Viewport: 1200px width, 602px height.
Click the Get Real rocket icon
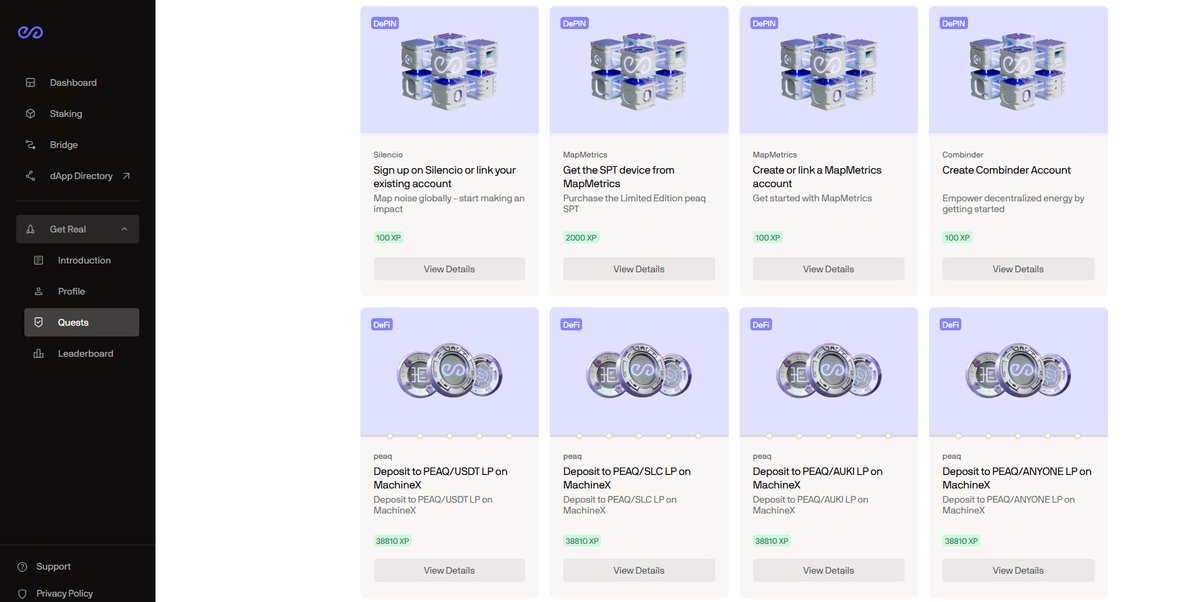pyautogui.click(x=31, y=229)
